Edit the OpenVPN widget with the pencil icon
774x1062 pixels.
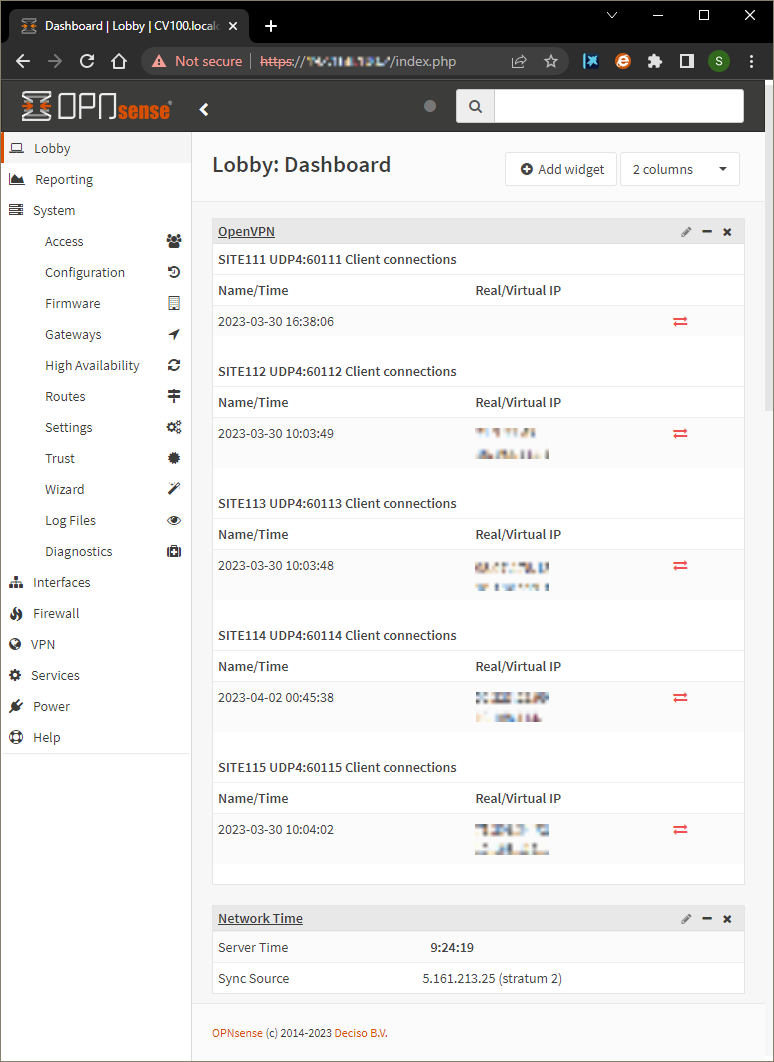(x=686, y=231)
